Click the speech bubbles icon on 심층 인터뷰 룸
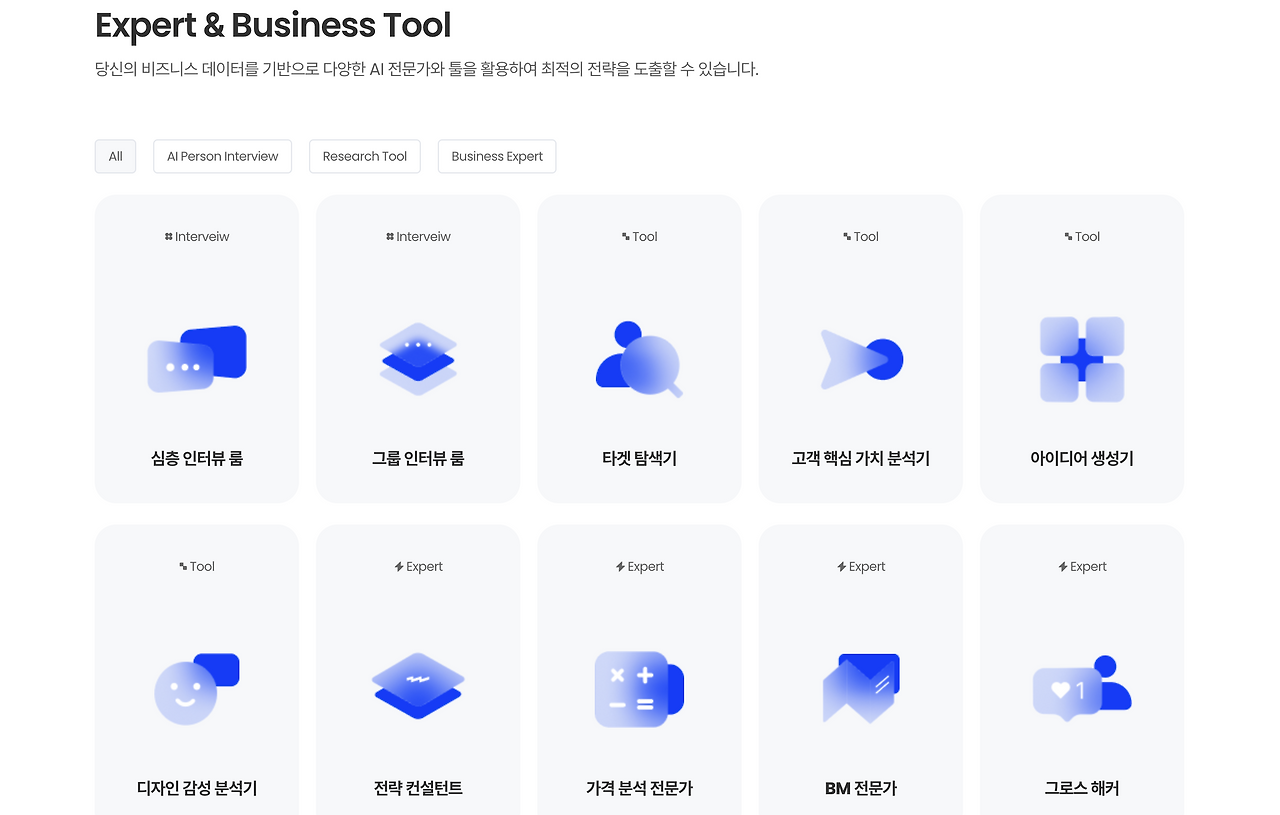The height and width of the screenshot is (815, 1280). point(197,359)
